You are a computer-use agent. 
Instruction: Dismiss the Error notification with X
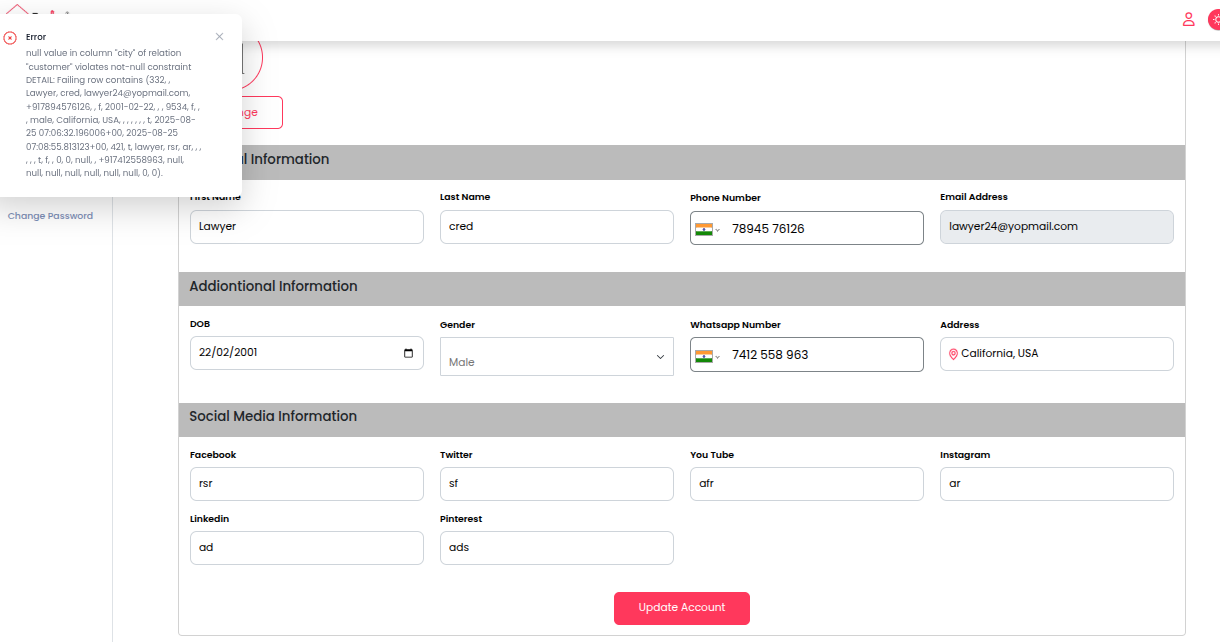(219, 37)
